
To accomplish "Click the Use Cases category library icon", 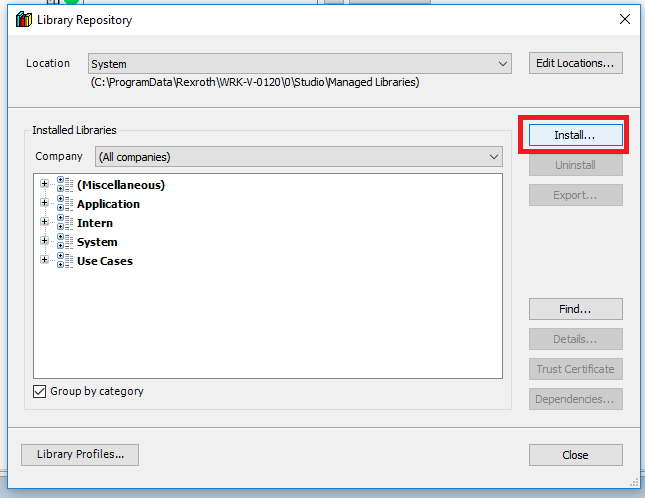I will point(64,261).
